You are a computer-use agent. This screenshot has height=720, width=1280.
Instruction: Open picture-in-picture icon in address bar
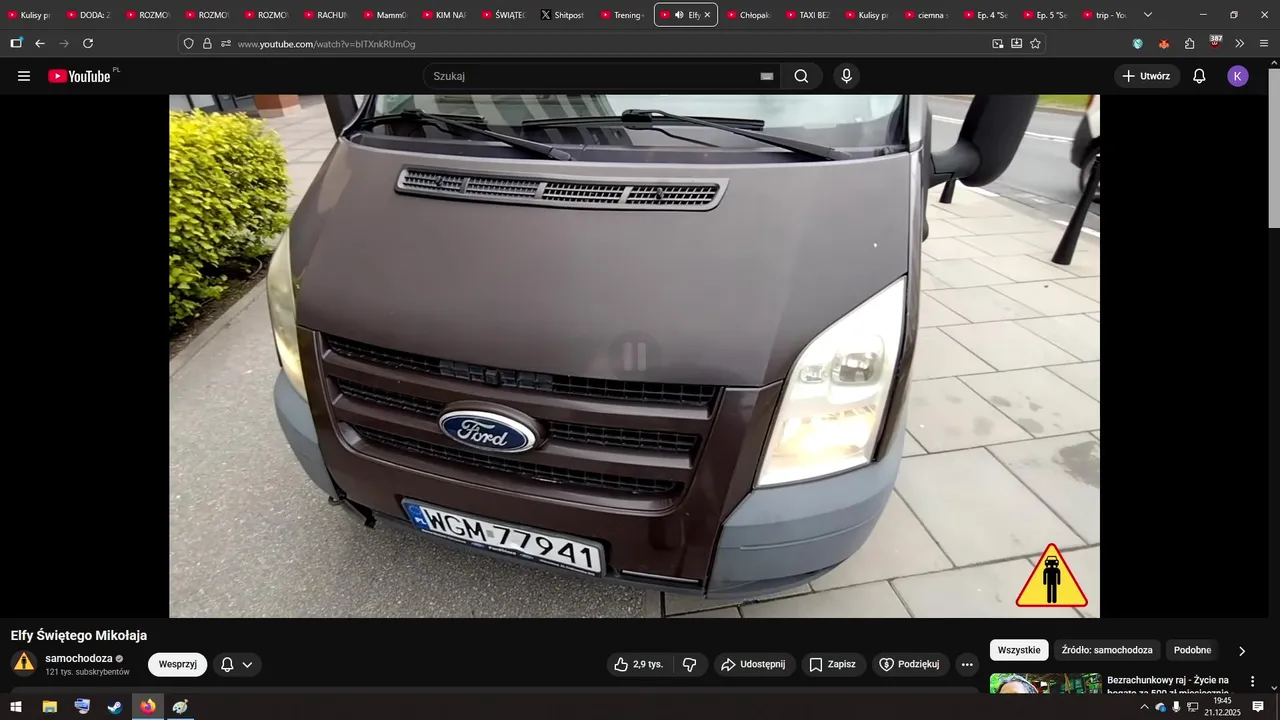click(x=997, y=44)
